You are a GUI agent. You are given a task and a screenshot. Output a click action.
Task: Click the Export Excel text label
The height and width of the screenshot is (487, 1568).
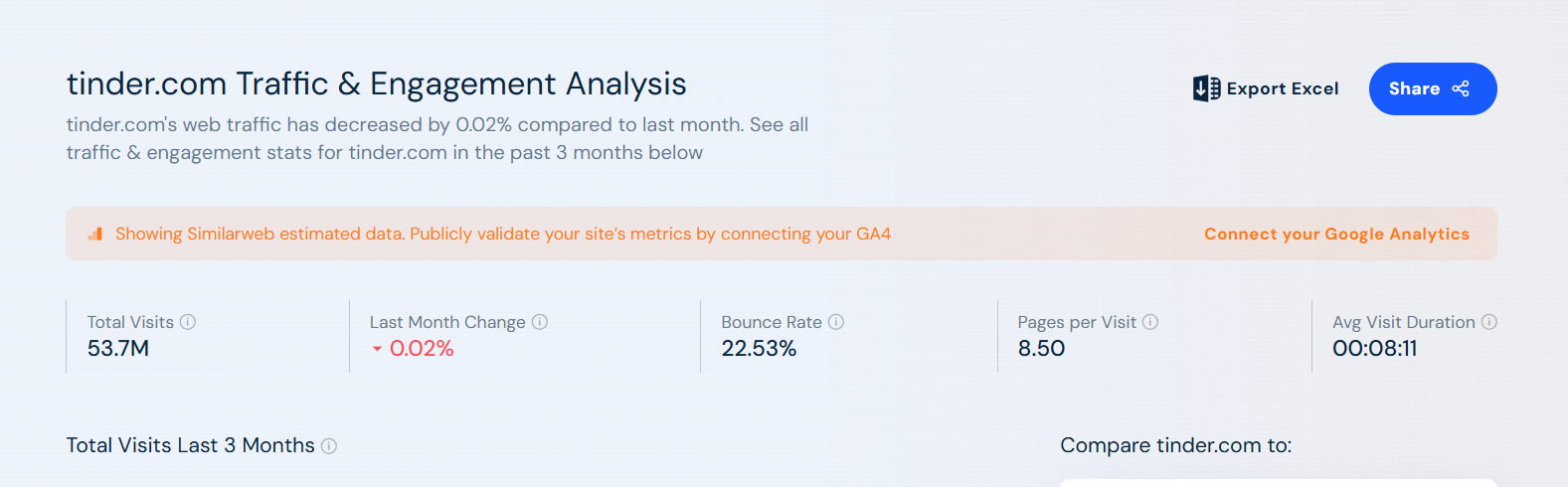pos(1283,88)
